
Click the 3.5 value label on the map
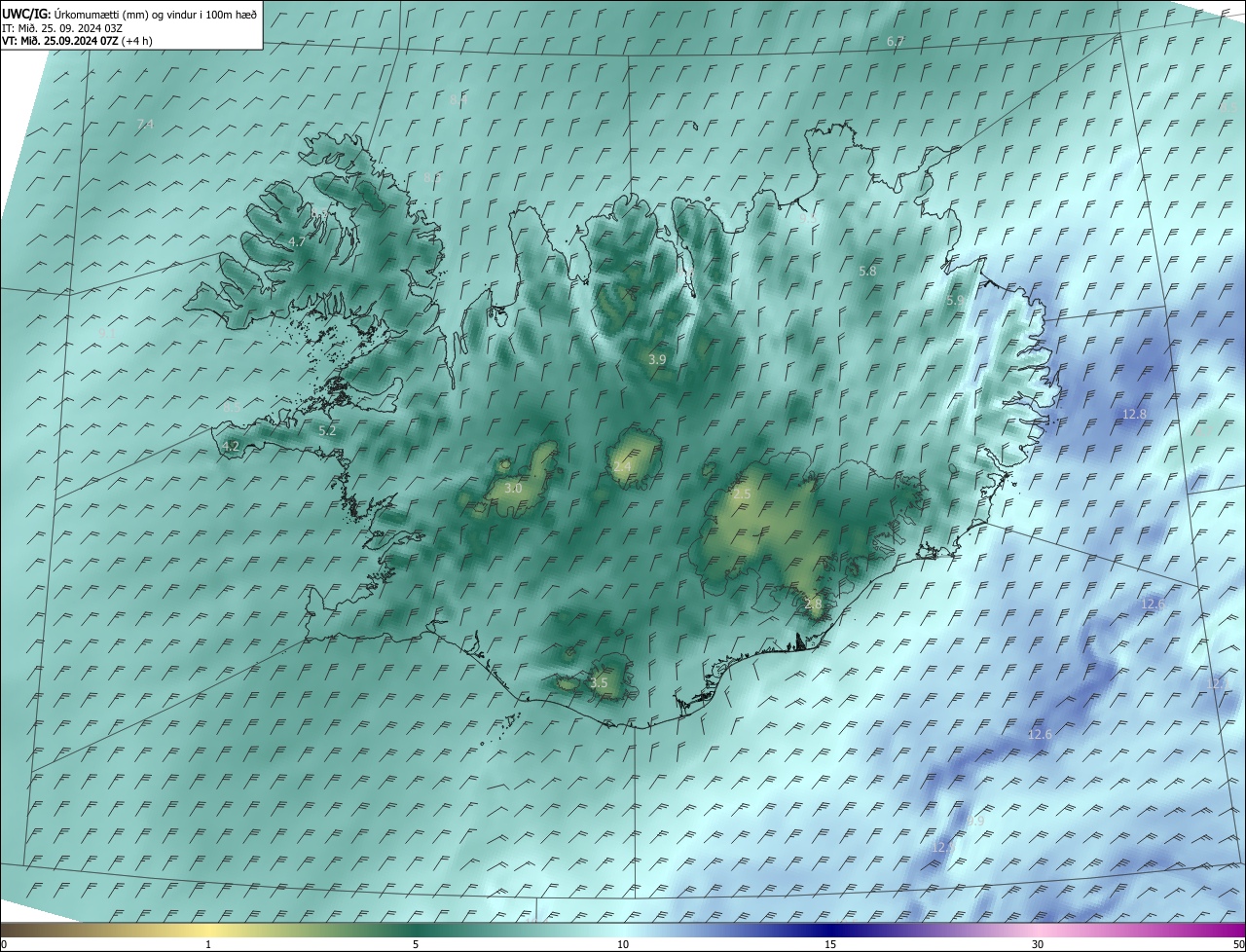tap(599, 682)
